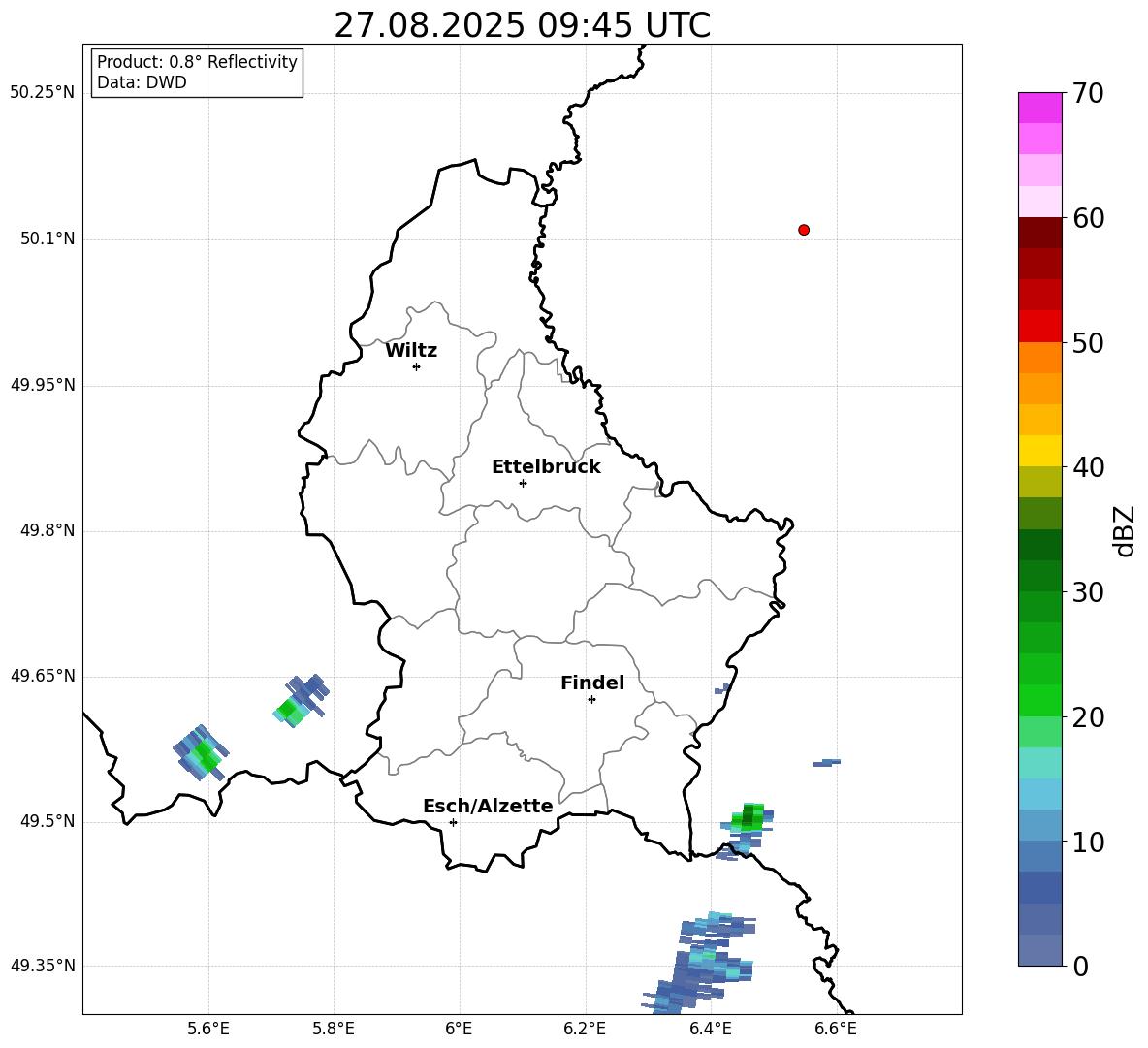
Task: Click the leftmost radar echo cell with green core
Action: [x=202, y=752]
